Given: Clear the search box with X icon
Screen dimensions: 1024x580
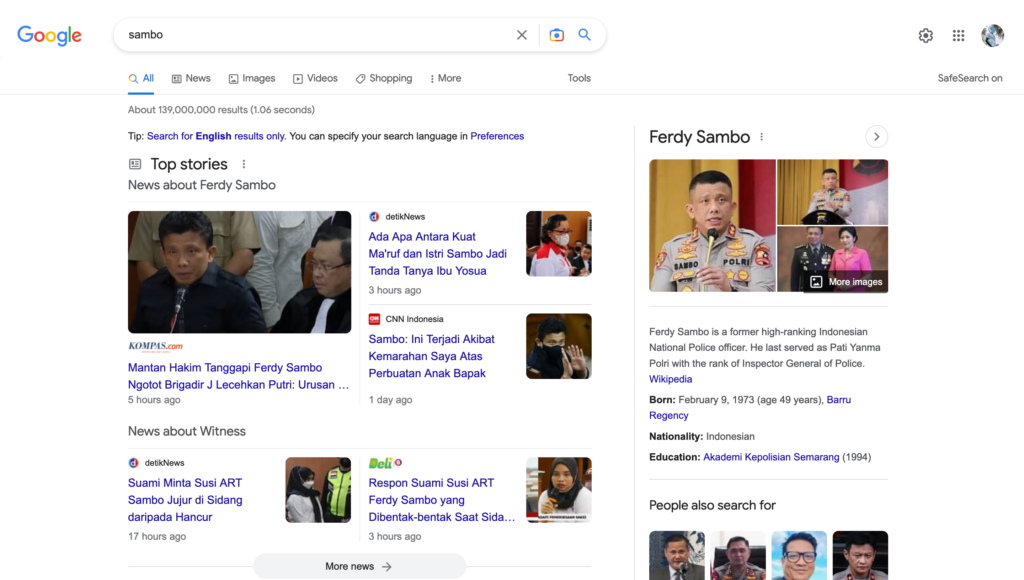Looking at the screenshot, I should pyautogui.click(x=521, y=35).
